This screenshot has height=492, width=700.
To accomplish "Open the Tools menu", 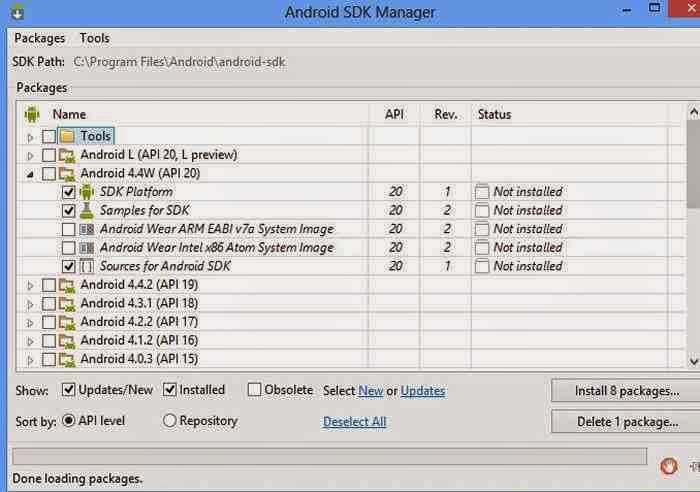I will tap(95, 38).
